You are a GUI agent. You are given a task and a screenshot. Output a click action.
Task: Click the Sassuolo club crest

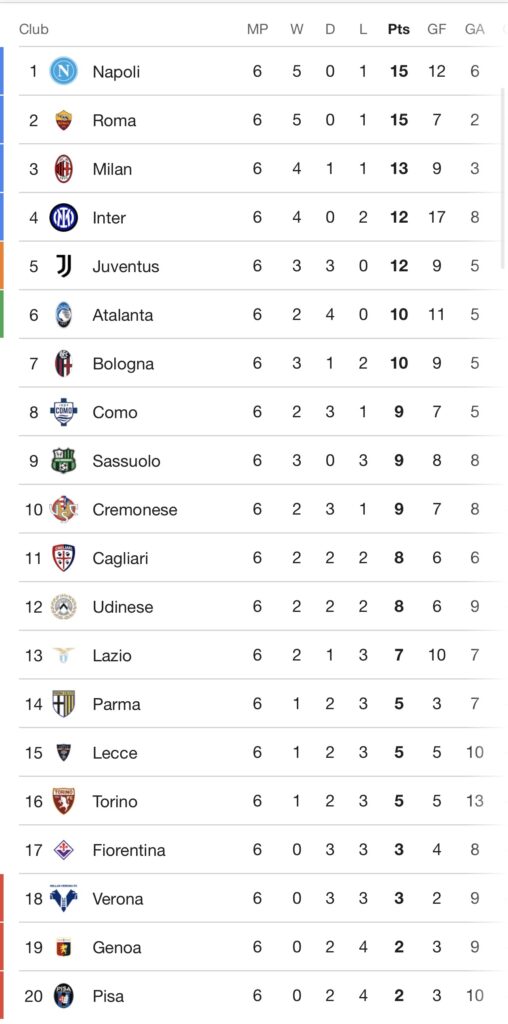(63, 460)
